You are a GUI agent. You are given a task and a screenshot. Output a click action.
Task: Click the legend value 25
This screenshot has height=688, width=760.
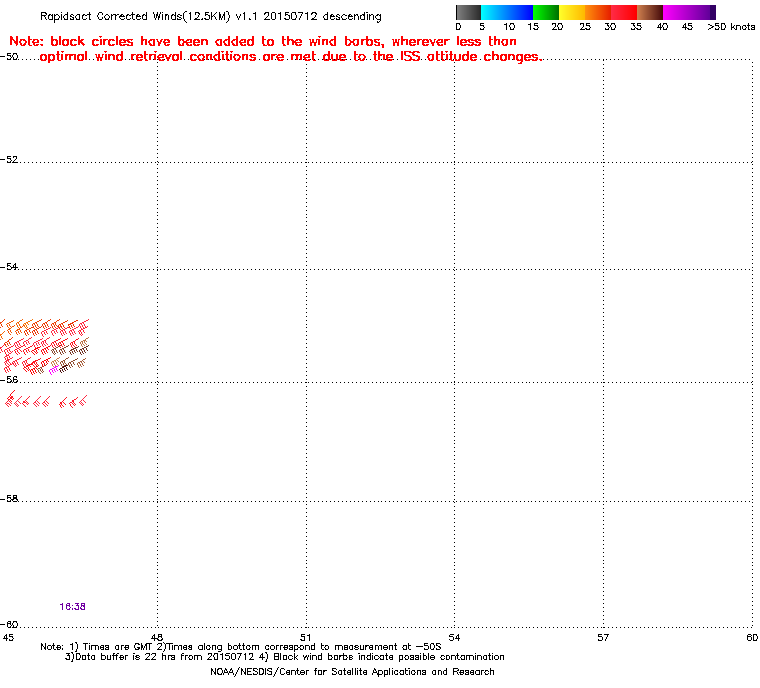[585, 27]
